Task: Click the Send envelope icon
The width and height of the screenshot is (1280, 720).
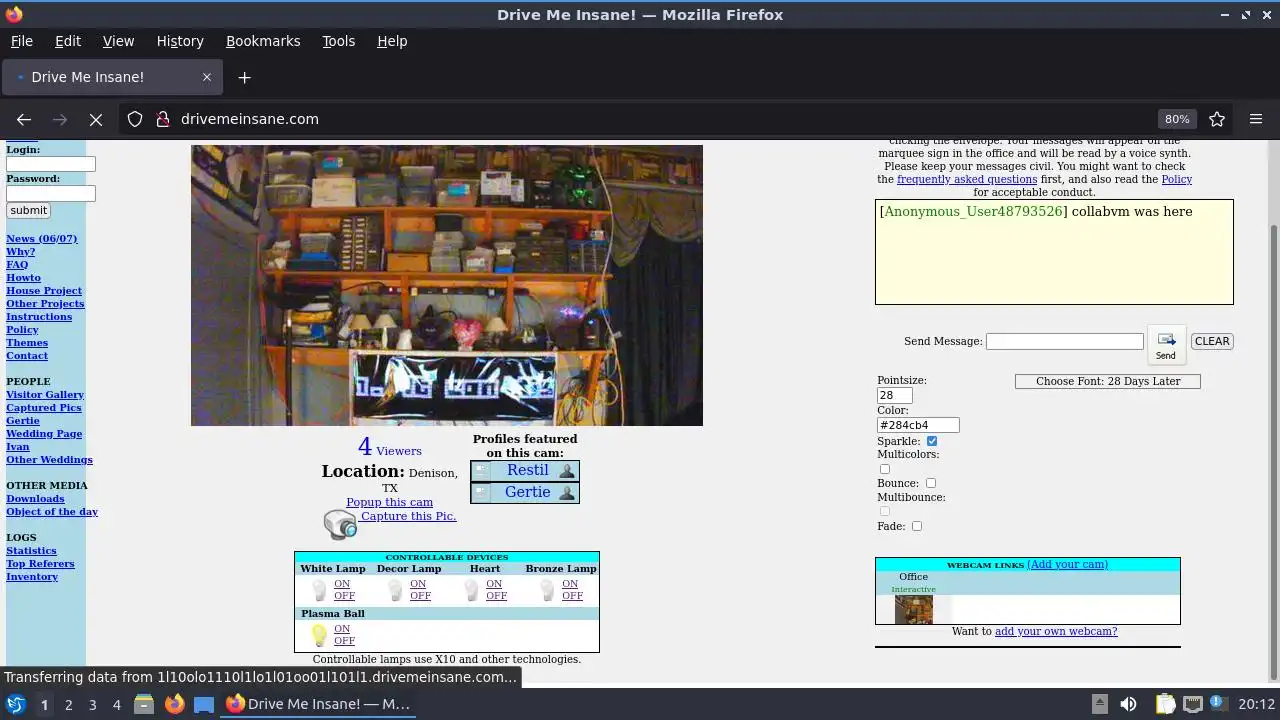Action: (1166, 345)
